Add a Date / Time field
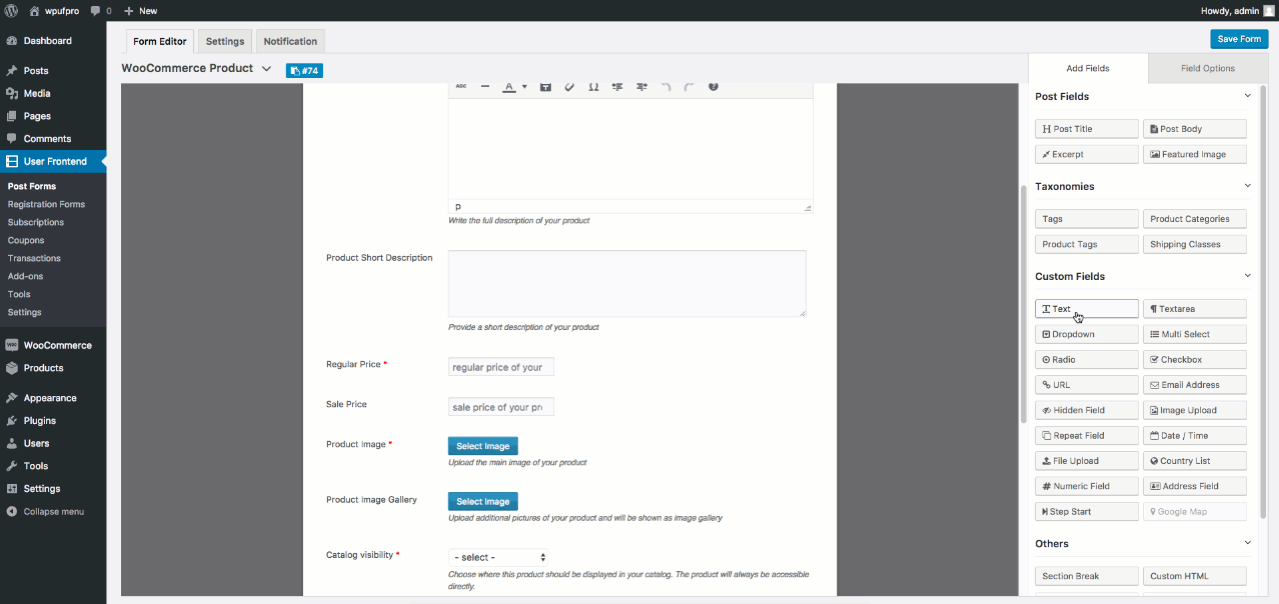Viewport: 1279px width, 604px height. [1195, 435]
